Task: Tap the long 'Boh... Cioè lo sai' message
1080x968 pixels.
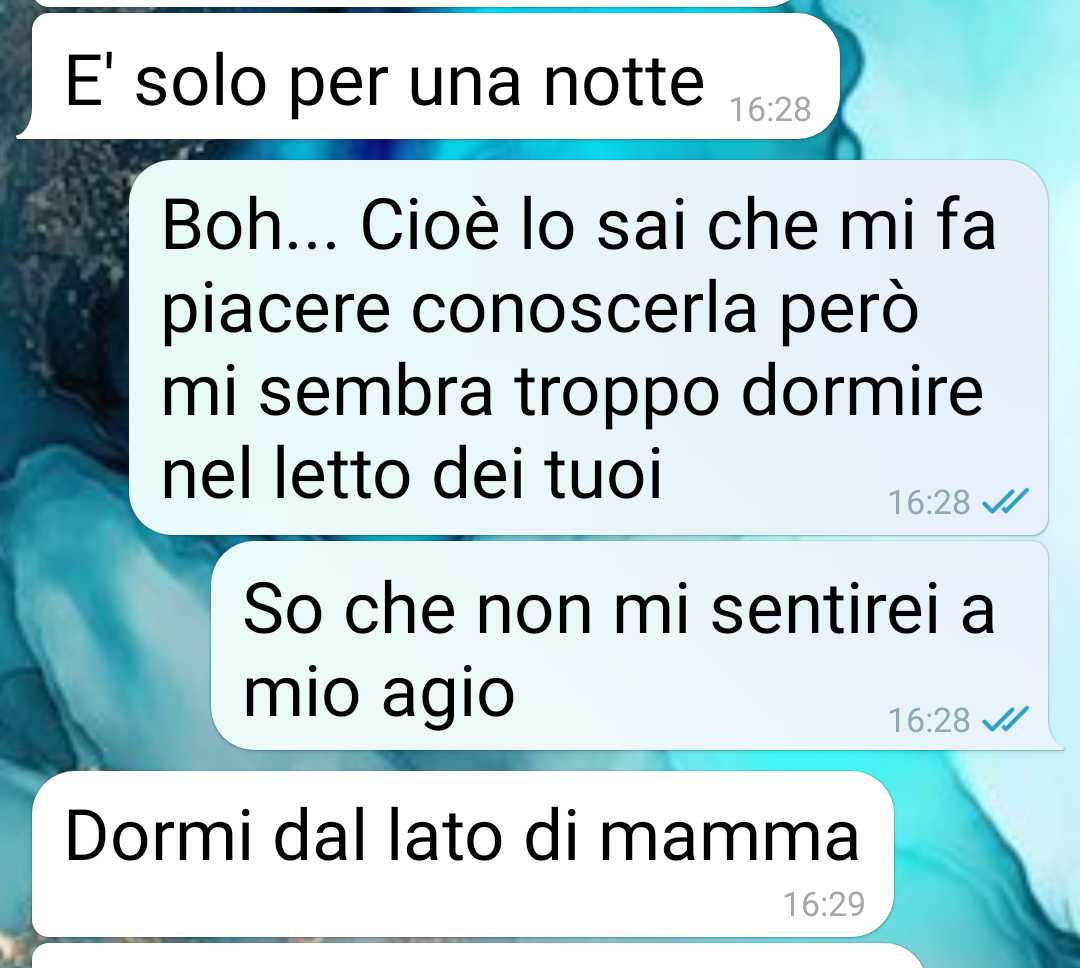Action: (589, 347)
